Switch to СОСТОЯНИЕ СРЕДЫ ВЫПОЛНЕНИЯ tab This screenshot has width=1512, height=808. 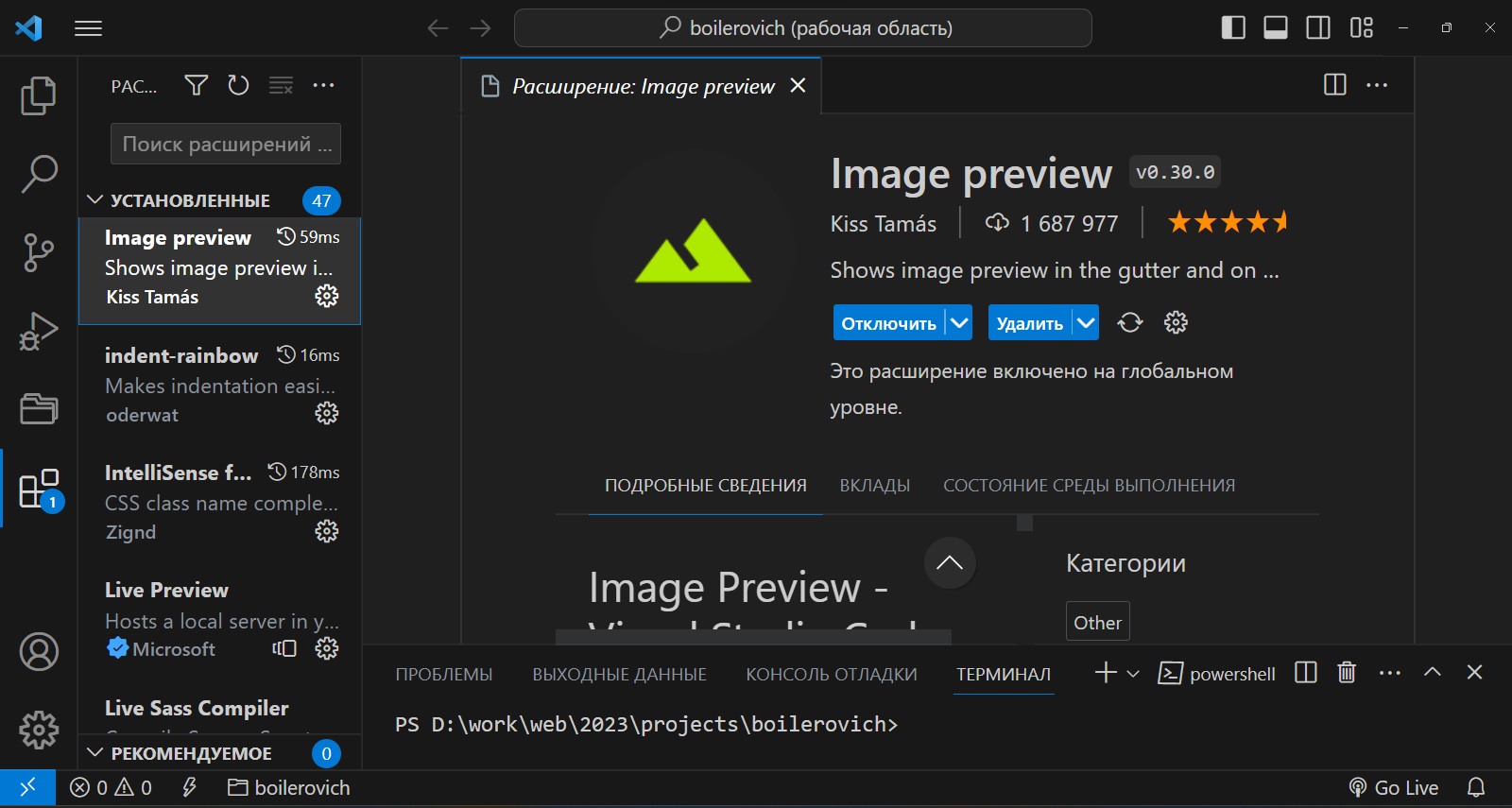[1089, 486]
